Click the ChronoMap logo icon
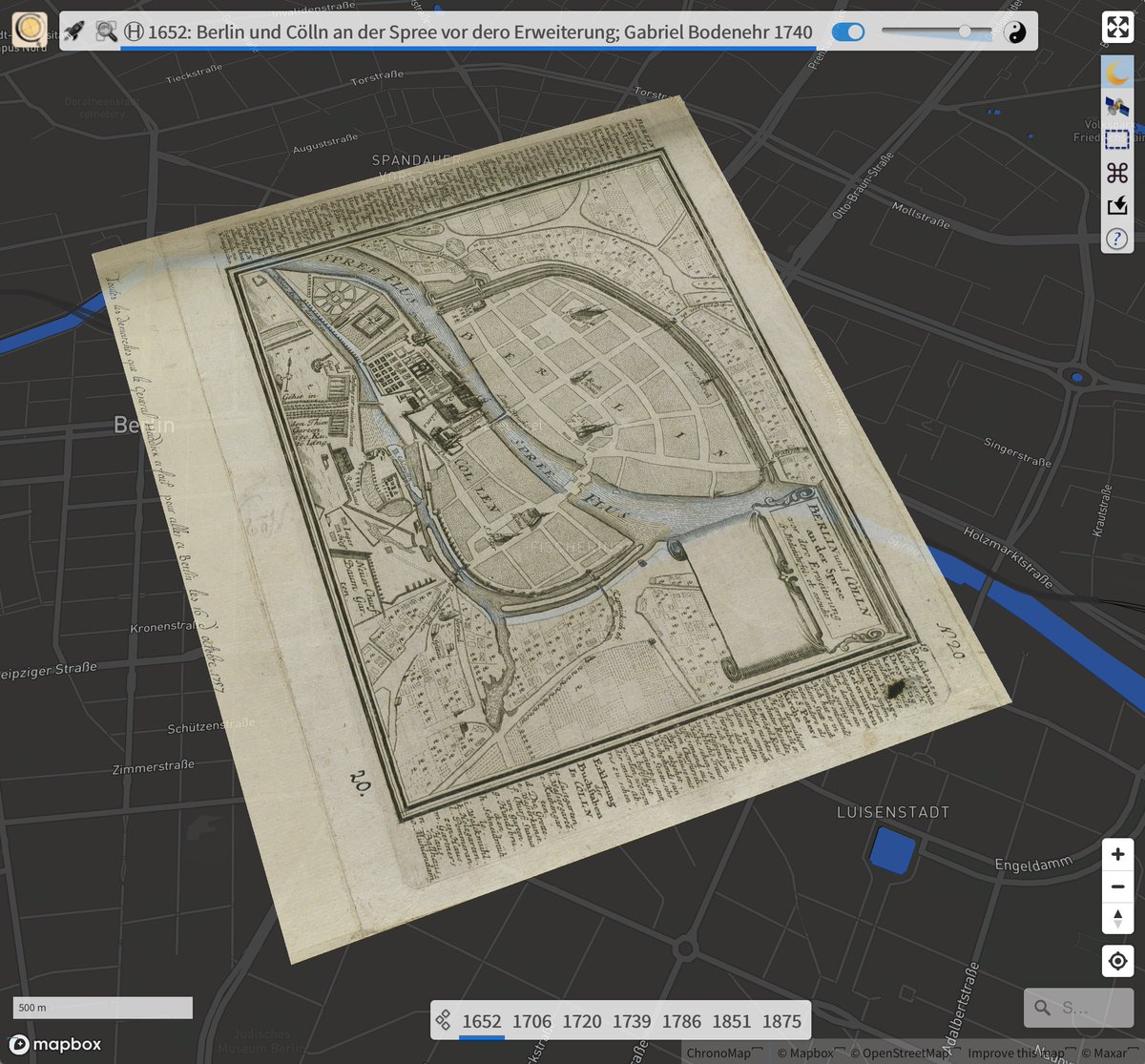1145x1064 pixels. pos(30,28)
